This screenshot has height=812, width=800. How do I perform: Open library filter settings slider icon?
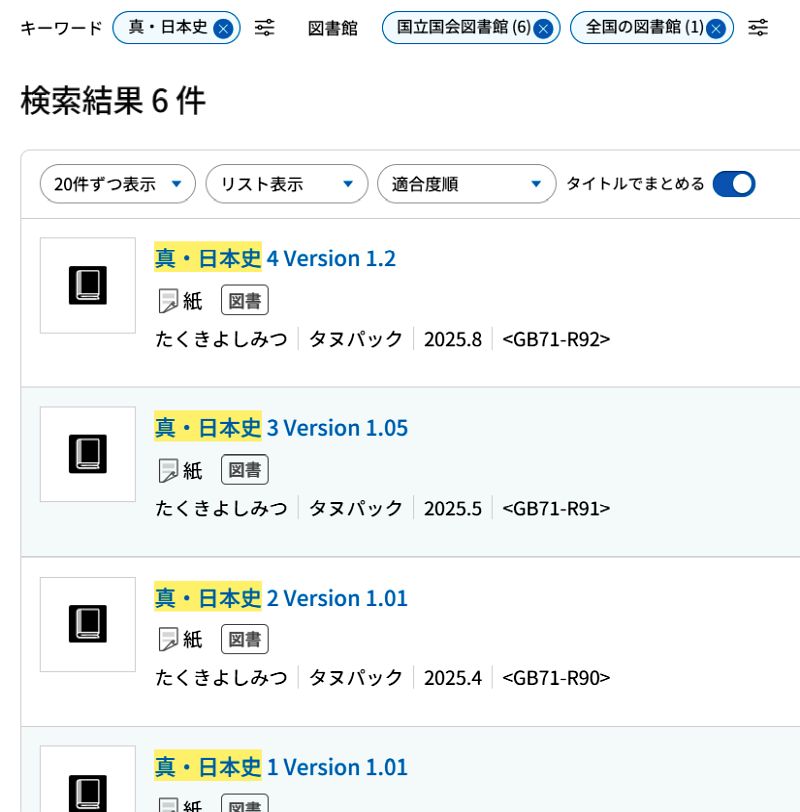click(758, 28)
